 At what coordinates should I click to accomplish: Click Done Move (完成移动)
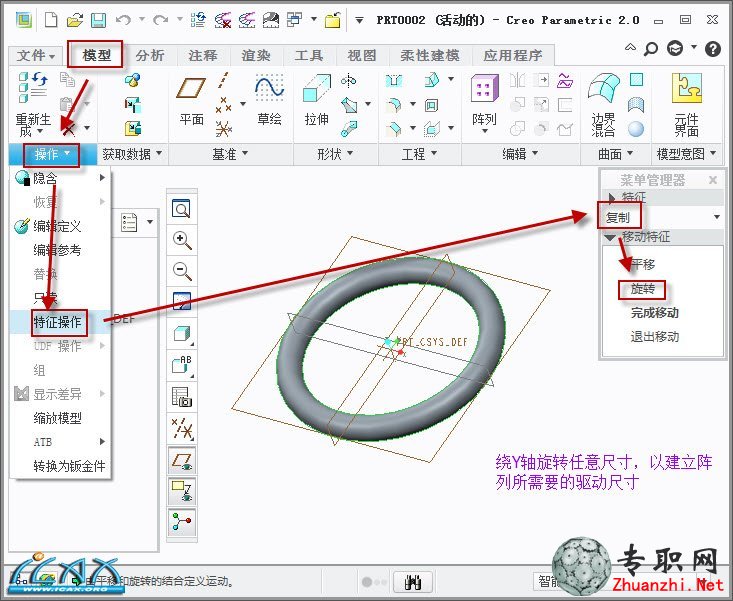[654, 313]
